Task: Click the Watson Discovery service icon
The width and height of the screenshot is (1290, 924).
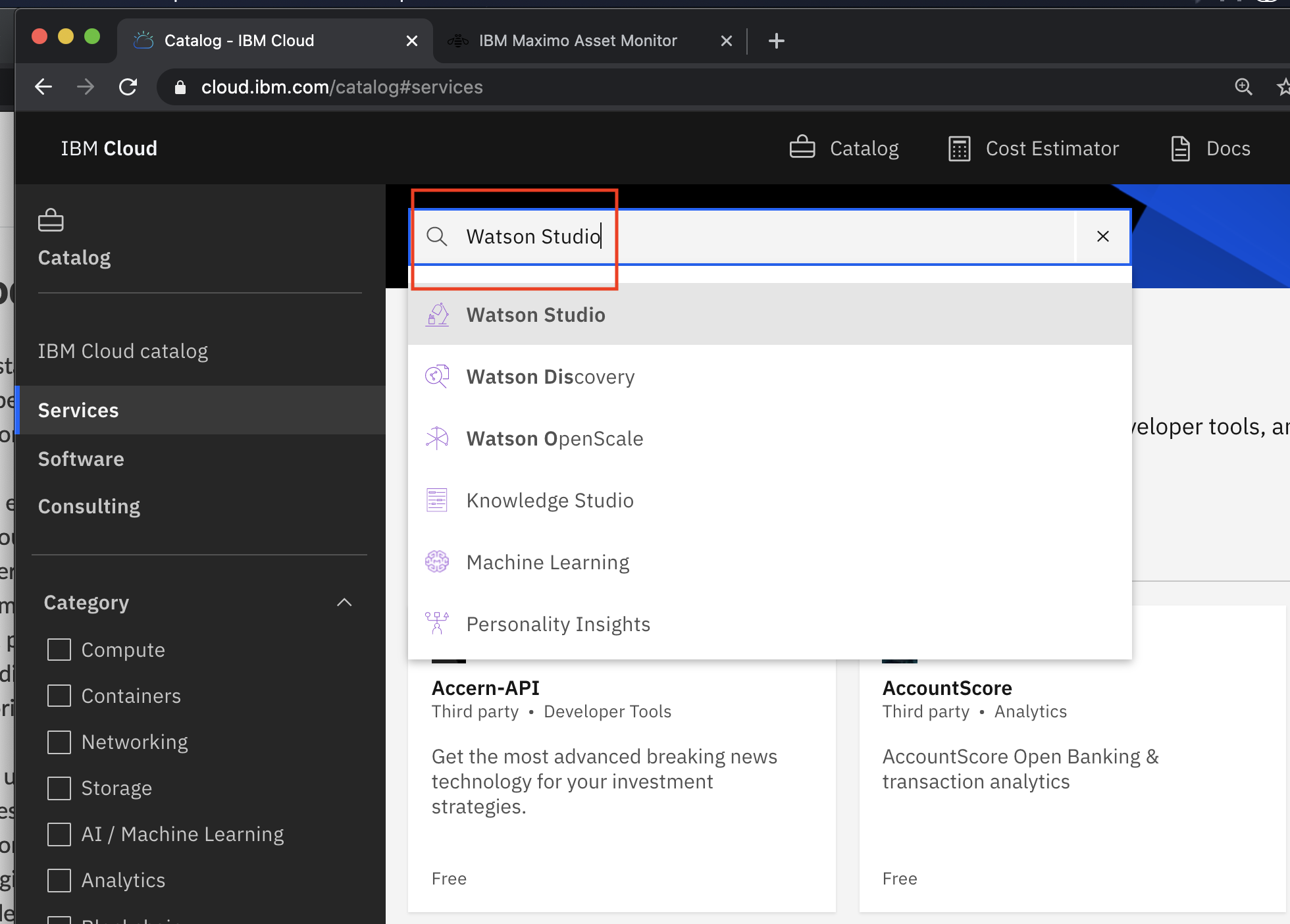Action: (437, 376)
